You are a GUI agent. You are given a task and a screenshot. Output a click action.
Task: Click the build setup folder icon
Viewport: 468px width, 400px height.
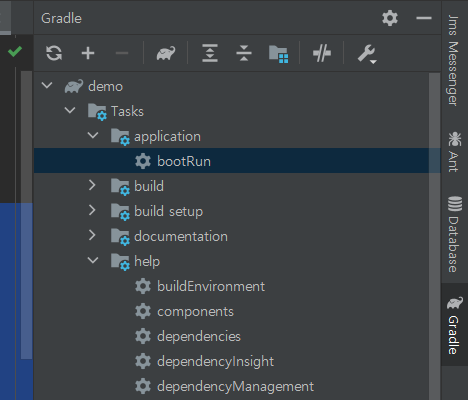point(120,212)
